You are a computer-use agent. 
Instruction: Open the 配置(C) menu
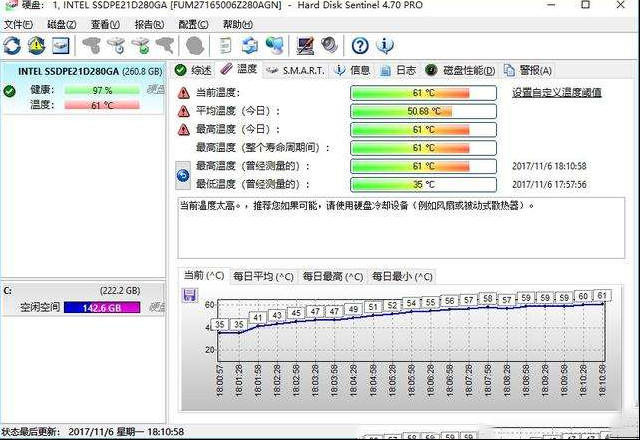pyautogui.click(x=193, y=24)
